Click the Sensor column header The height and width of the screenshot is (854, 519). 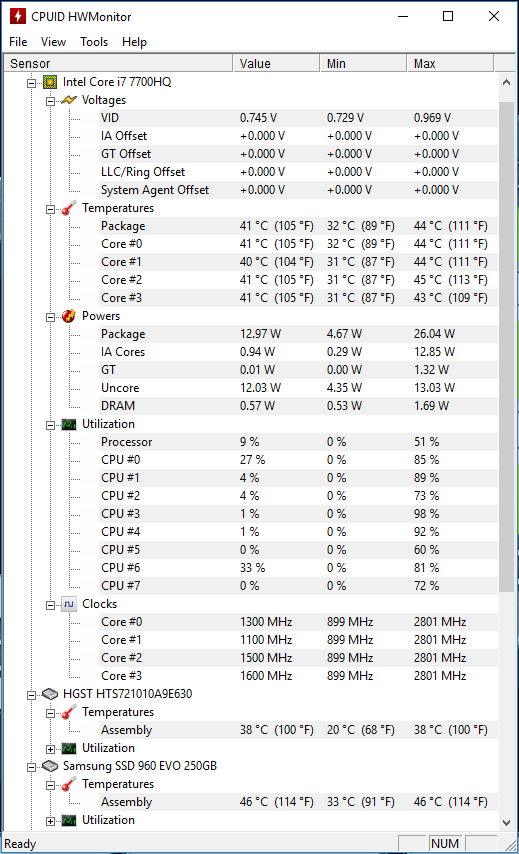(118, 63)
